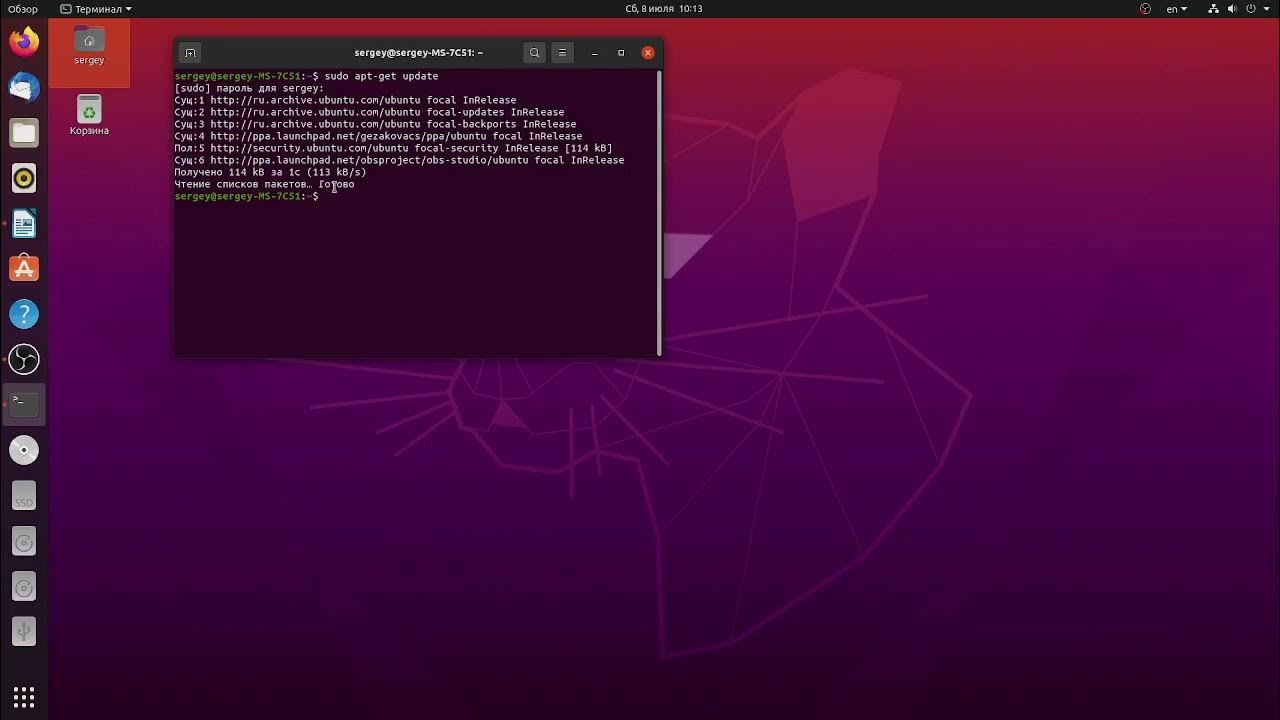Screen dimensions: 1280x720
Task: Open the clock showing Сб, 8 июля 10:13
Action: (x=664, y=9)
